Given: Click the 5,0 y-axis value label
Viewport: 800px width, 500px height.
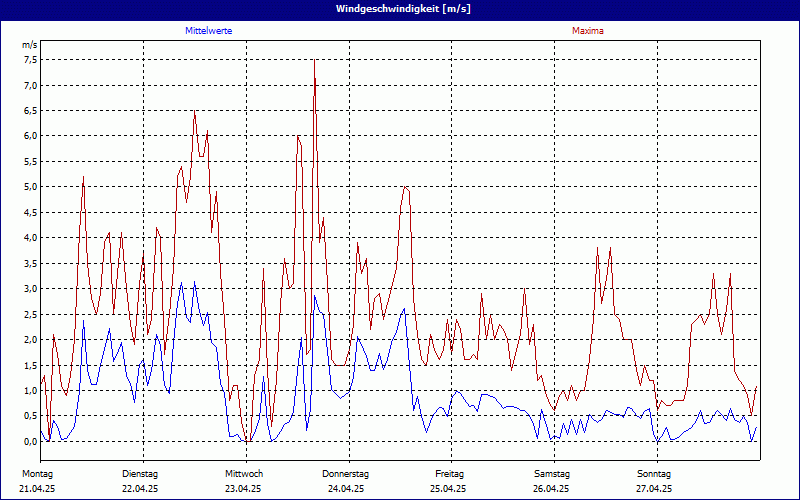Looking at the screenshot, I should [30, 187].
